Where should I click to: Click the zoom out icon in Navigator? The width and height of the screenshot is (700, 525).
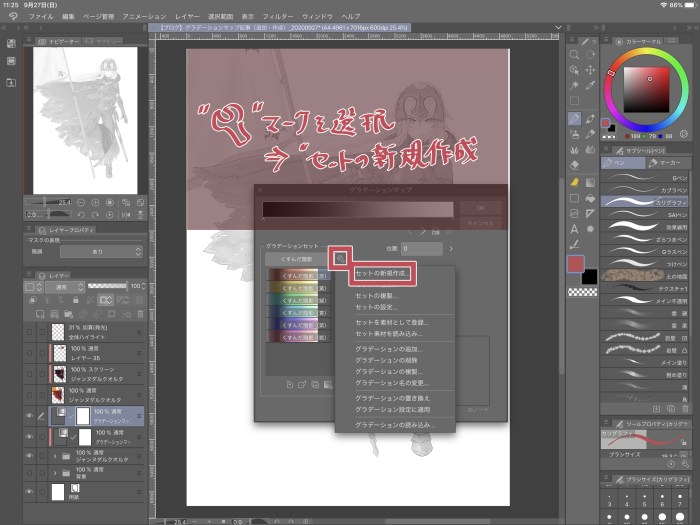[x=81, y=202]
